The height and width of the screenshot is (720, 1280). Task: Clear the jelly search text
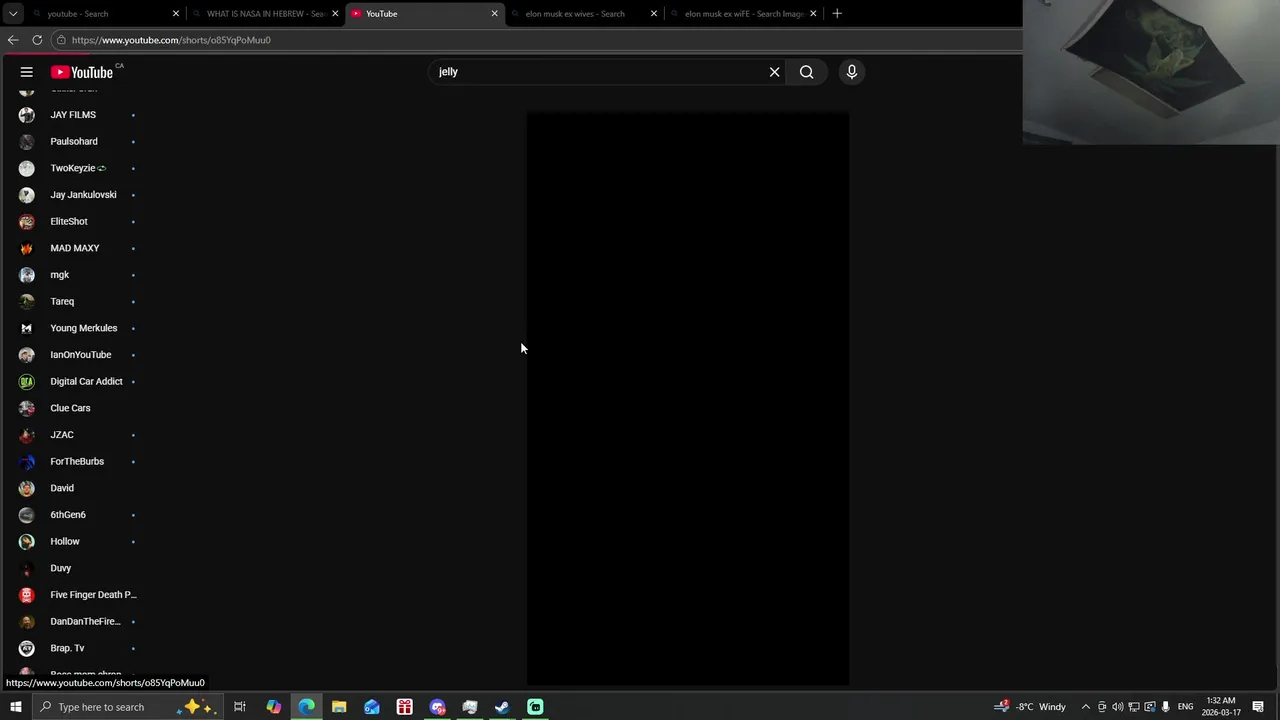pos(774,72)
